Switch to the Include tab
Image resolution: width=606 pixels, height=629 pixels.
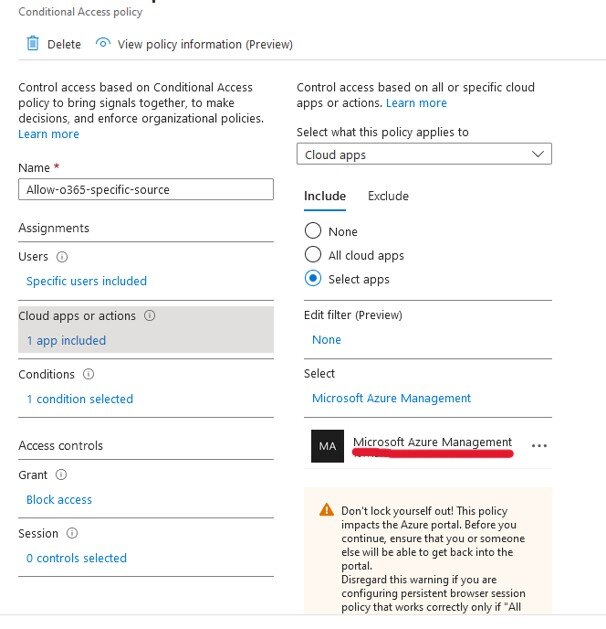click(325, 196)
